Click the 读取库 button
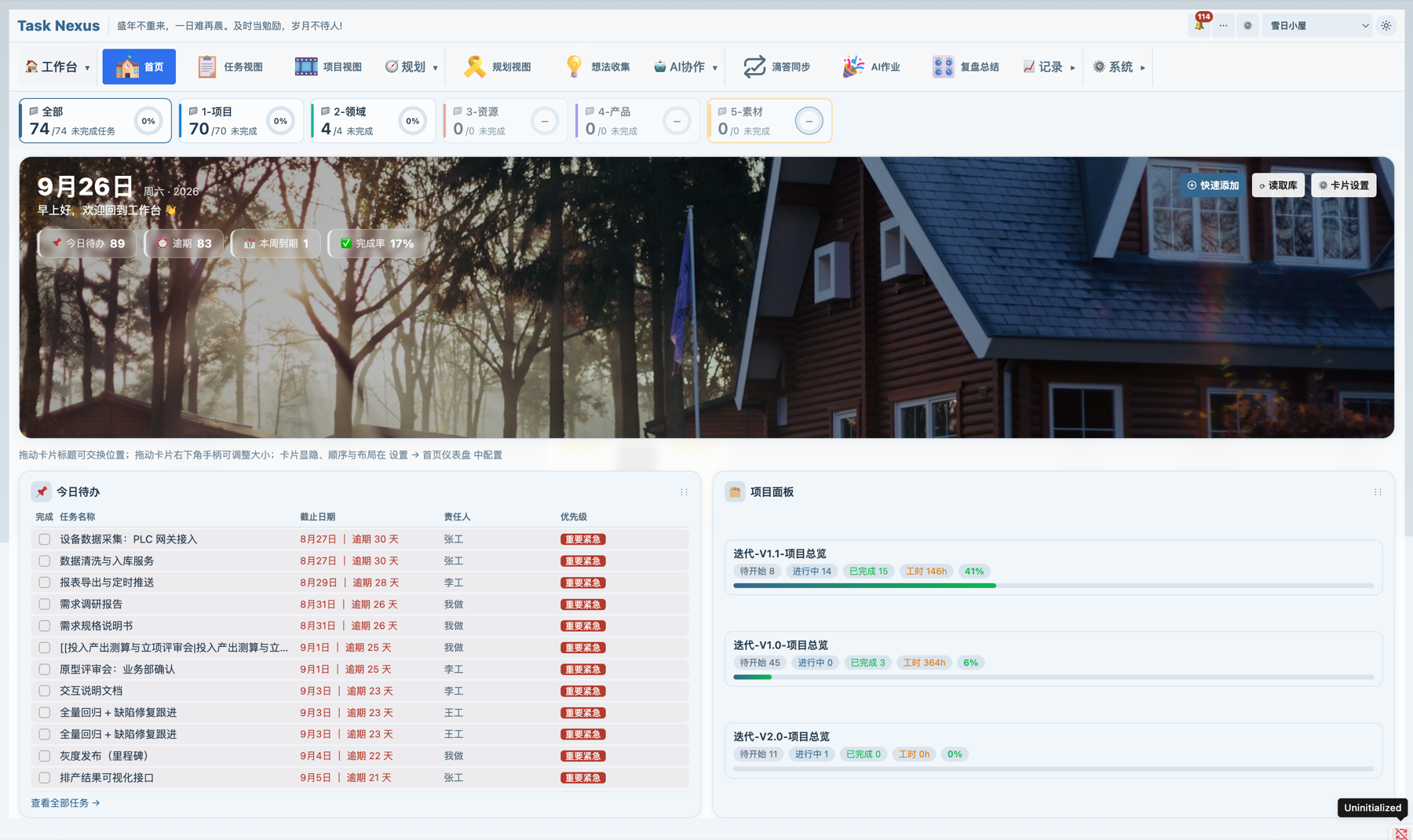The width and height of the screenshot is (1413, 840). 1278,185
